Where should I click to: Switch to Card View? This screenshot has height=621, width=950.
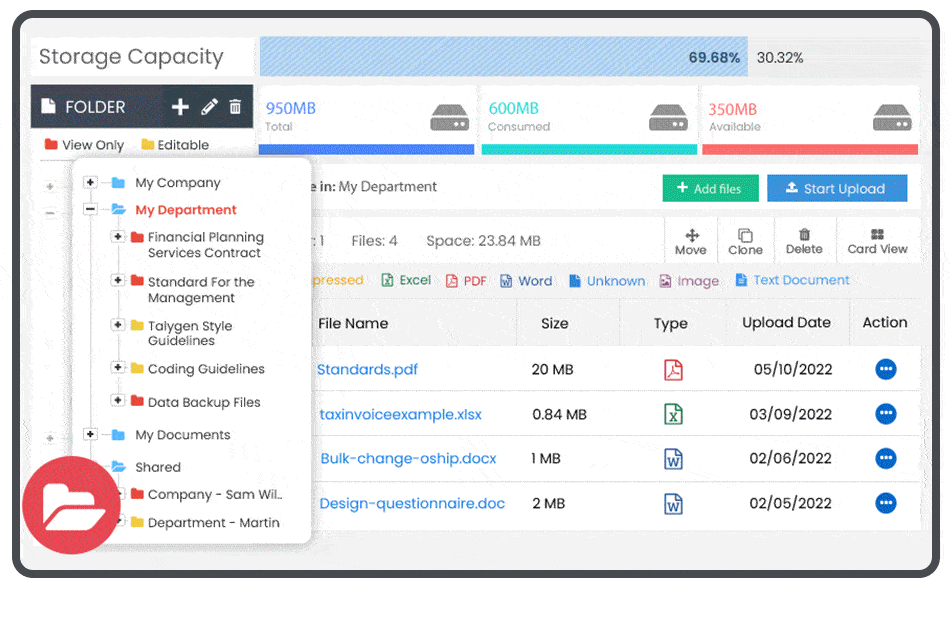pyautogui.click(x=877, y=239)
